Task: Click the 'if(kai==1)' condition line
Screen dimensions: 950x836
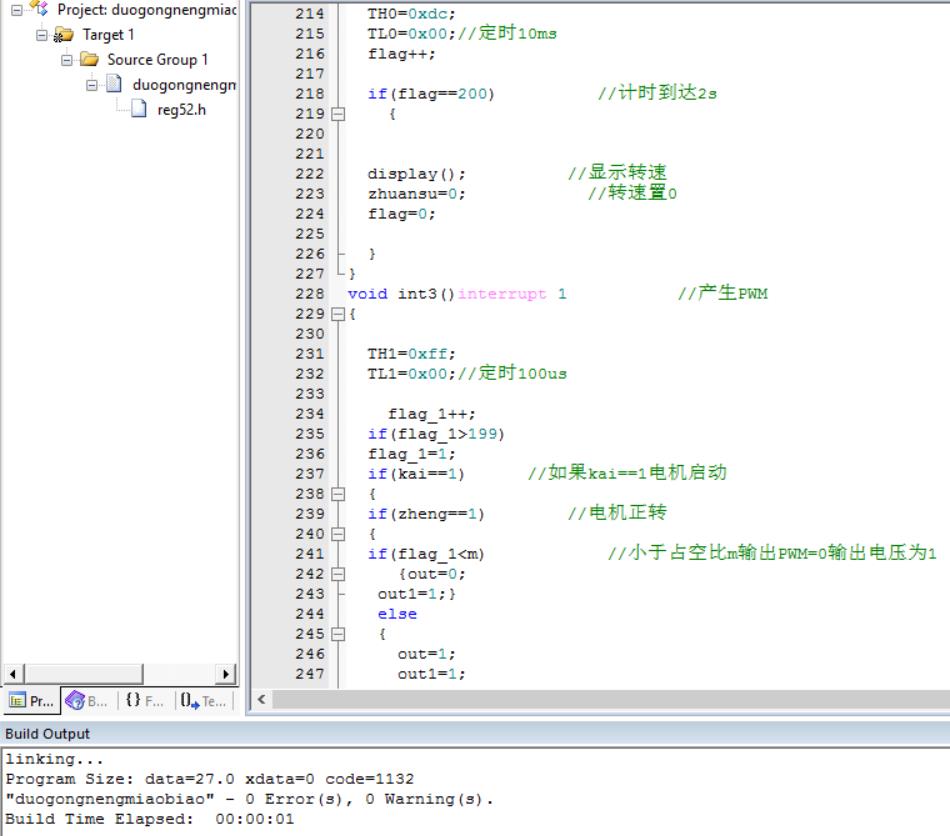Action: (416, 474)
